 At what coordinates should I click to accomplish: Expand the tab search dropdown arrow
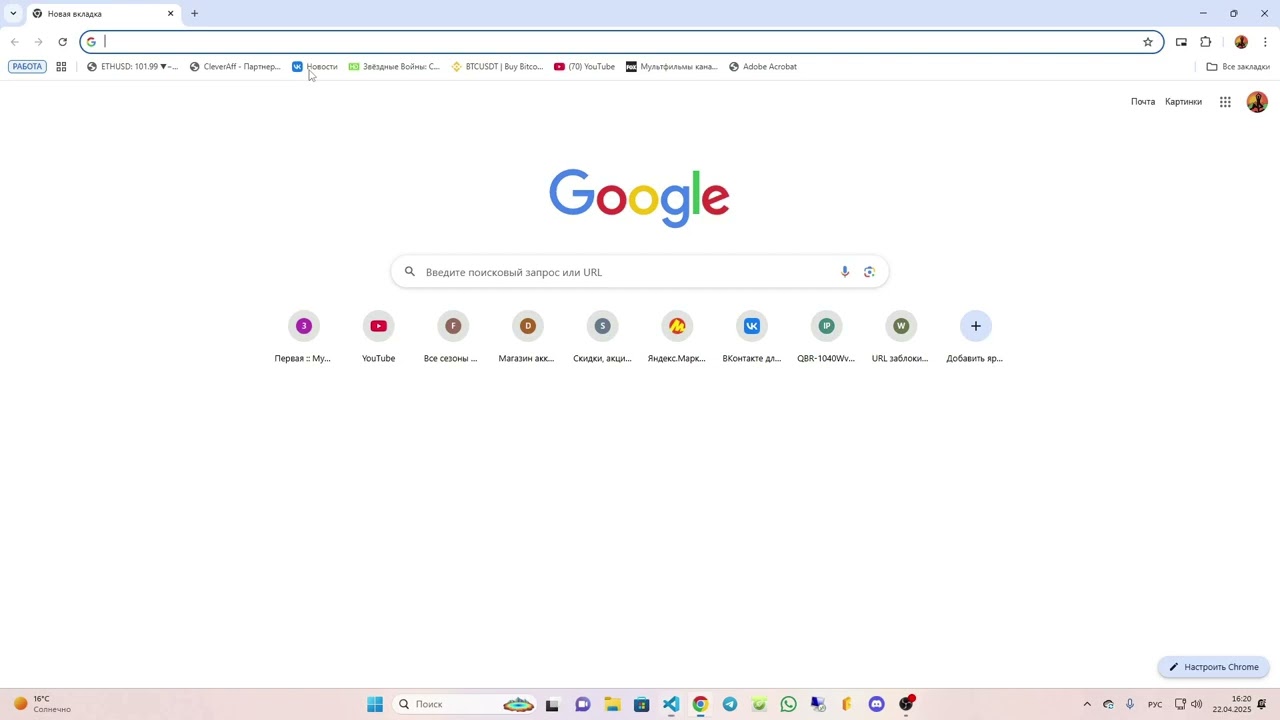point(13,14)
